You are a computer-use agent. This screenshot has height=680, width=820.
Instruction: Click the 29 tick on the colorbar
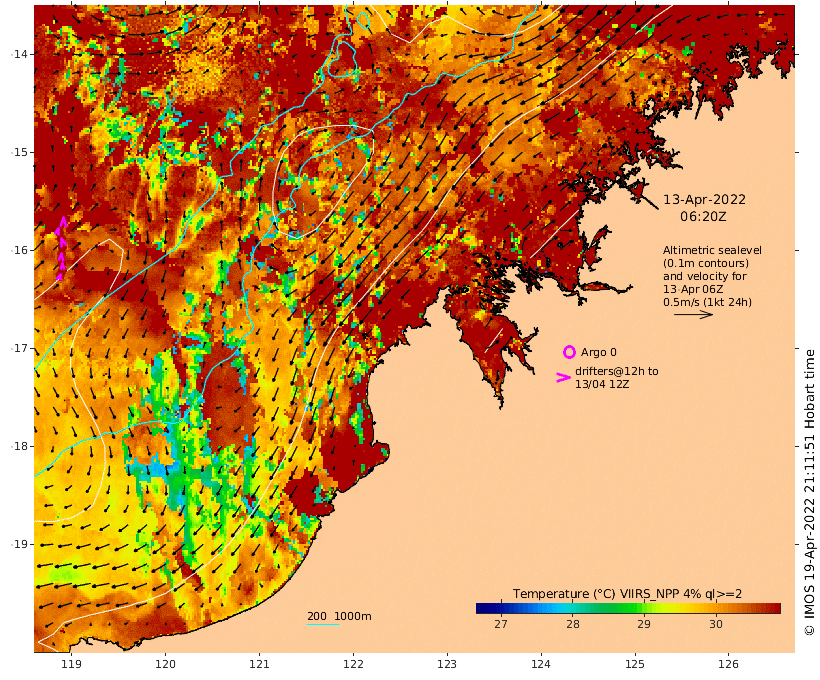pyautogui.click(x=644, y=624)
